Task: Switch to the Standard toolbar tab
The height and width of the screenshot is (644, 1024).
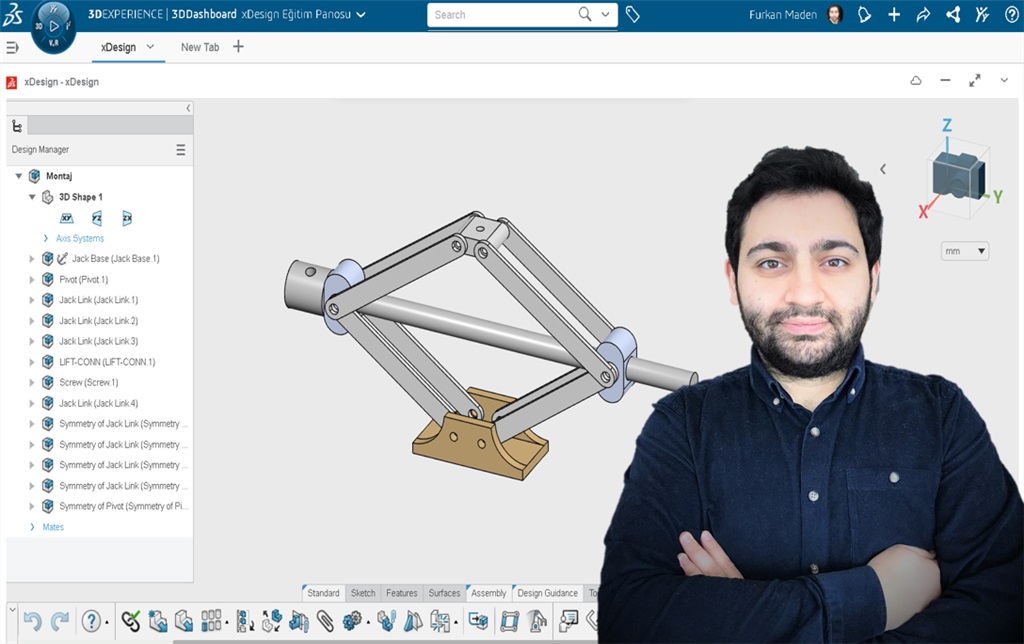Action: (323, 593)
